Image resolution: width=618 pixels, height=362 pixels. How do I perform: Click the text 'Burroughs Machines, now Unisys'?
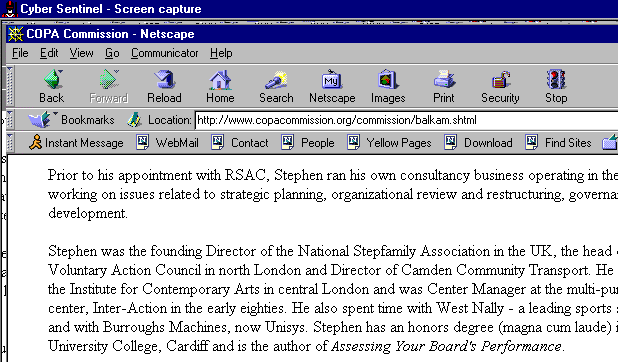(x=204, y=327)
